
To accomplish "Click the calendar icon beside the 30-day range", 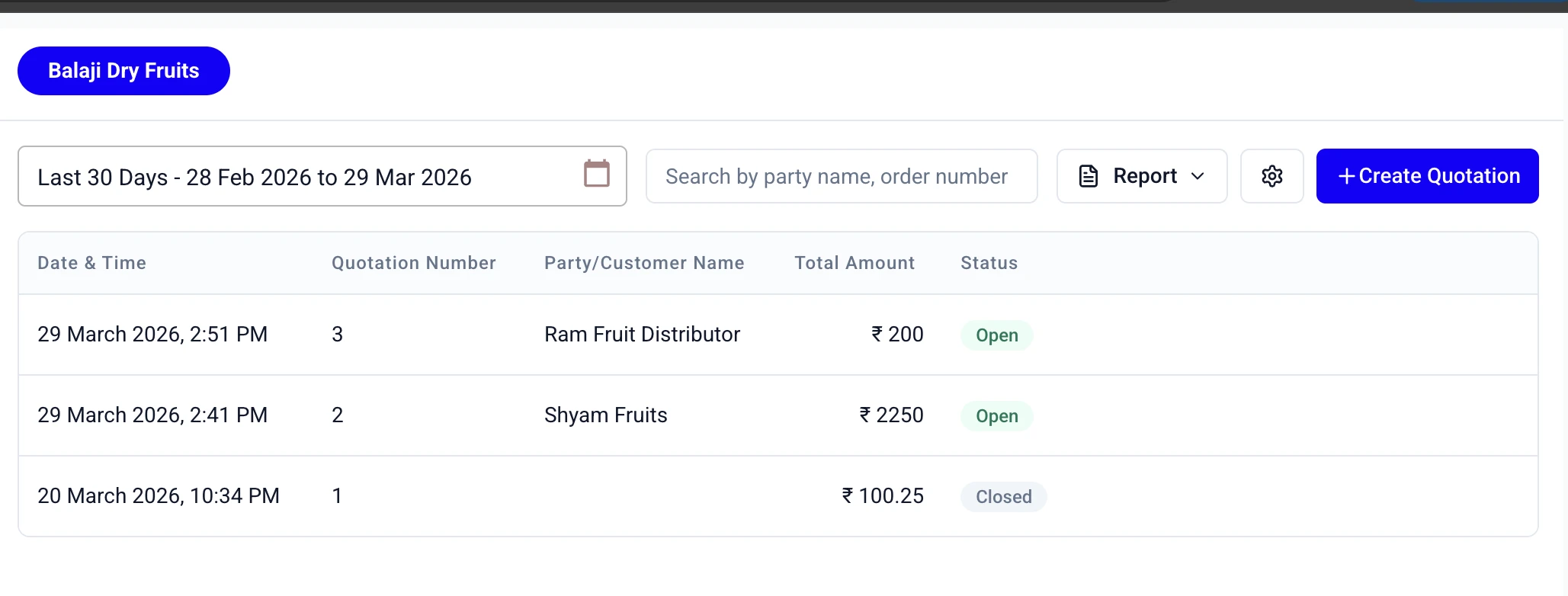I will tap(598, 174).
